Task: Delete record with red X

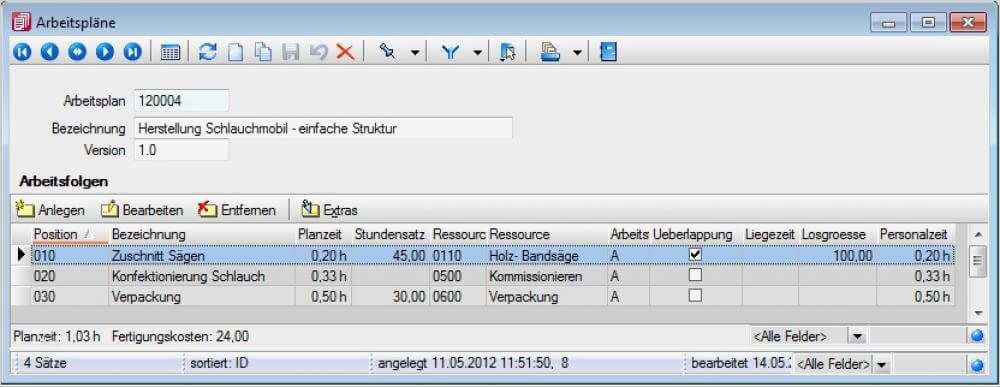Action: point(345,52)
